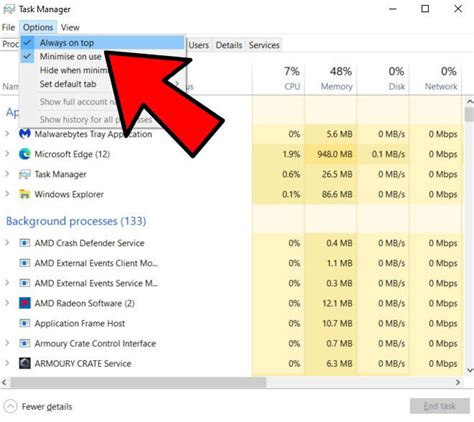This screenshot has height=422, width=474.
Task: Click the 26.5 MB memory cell
Action: click(330, 174)
